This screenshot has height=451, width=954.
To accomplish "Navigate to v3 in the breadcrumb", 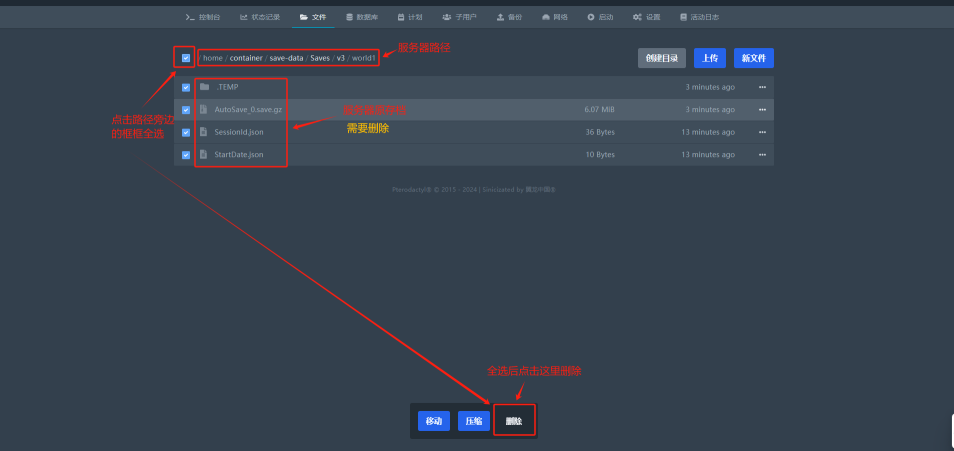I will (x=341, y=58).
